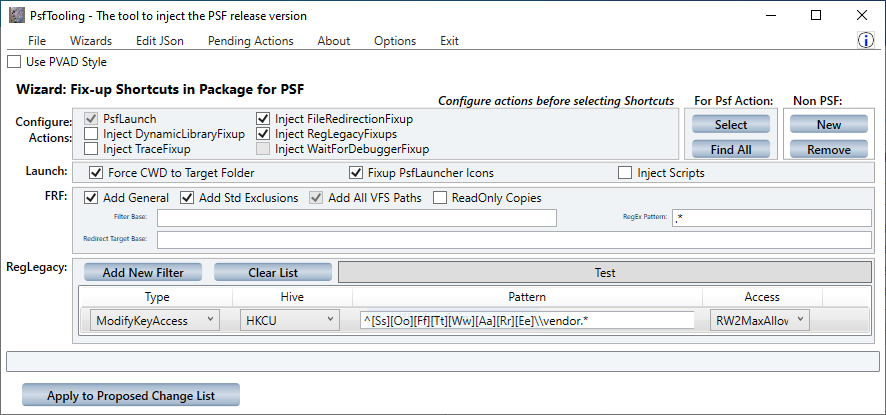886x415 pixels.
Task: Uncheck Fixup PsfLauncher Icons
Action: tap(356, 172)
